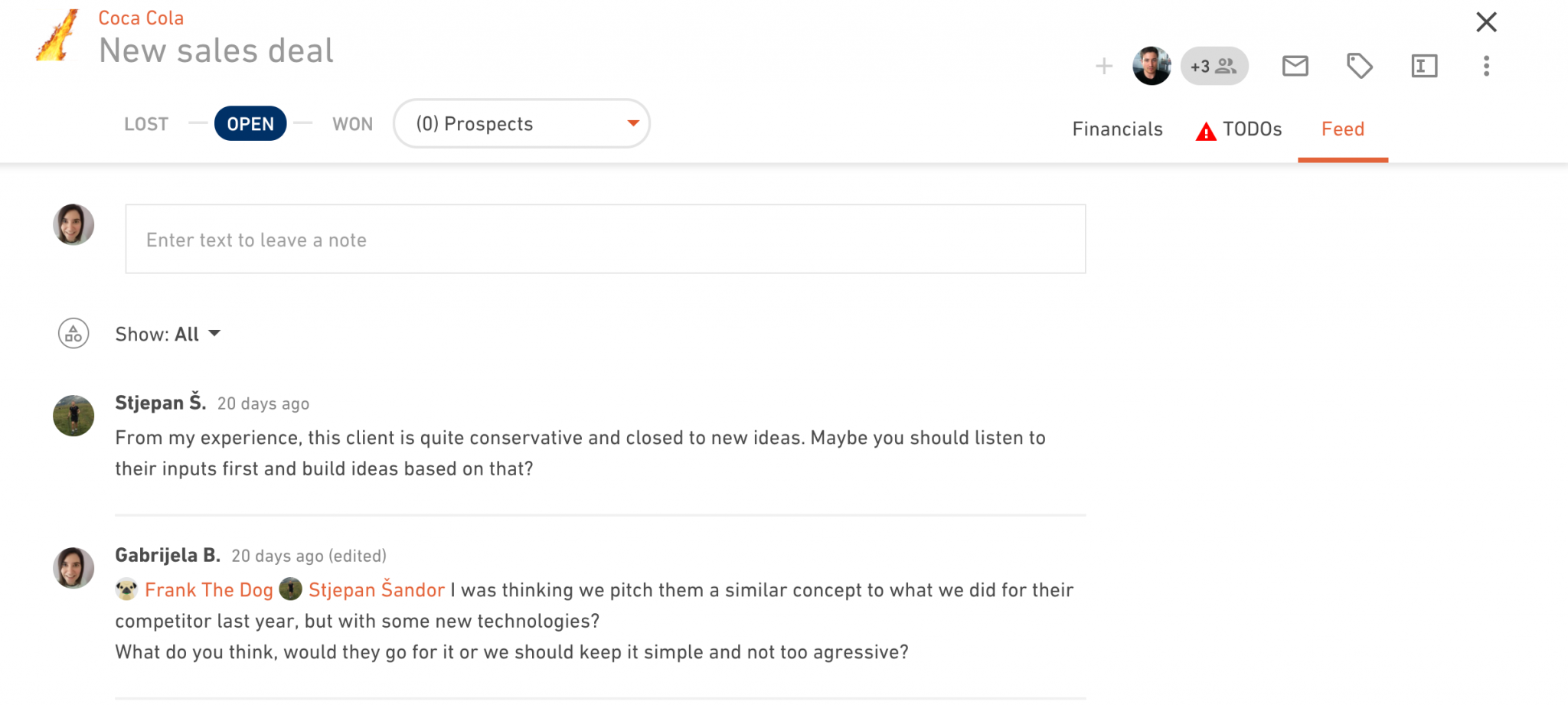The height and width of the screenshot is (705, 1568).
Task: Open the (0) Prospects stage dropdown
Action: pyautogui.click(x=521, y=123)
